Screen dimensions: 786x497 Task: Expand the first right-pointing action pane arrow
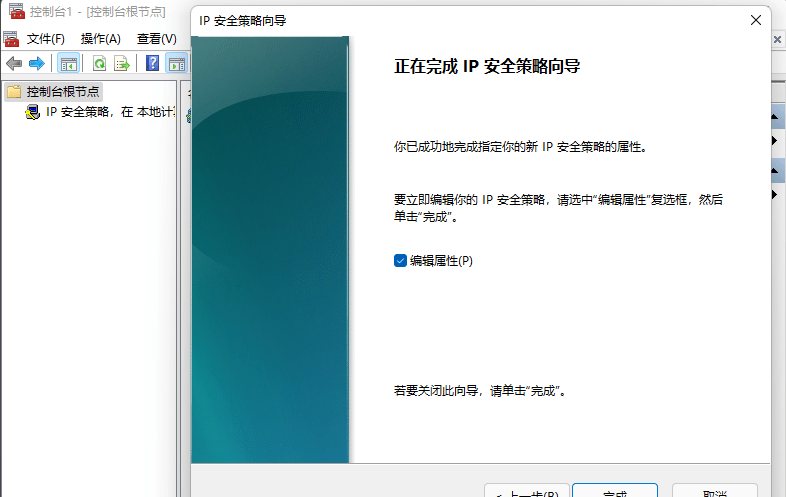click(x=774, y=140)
